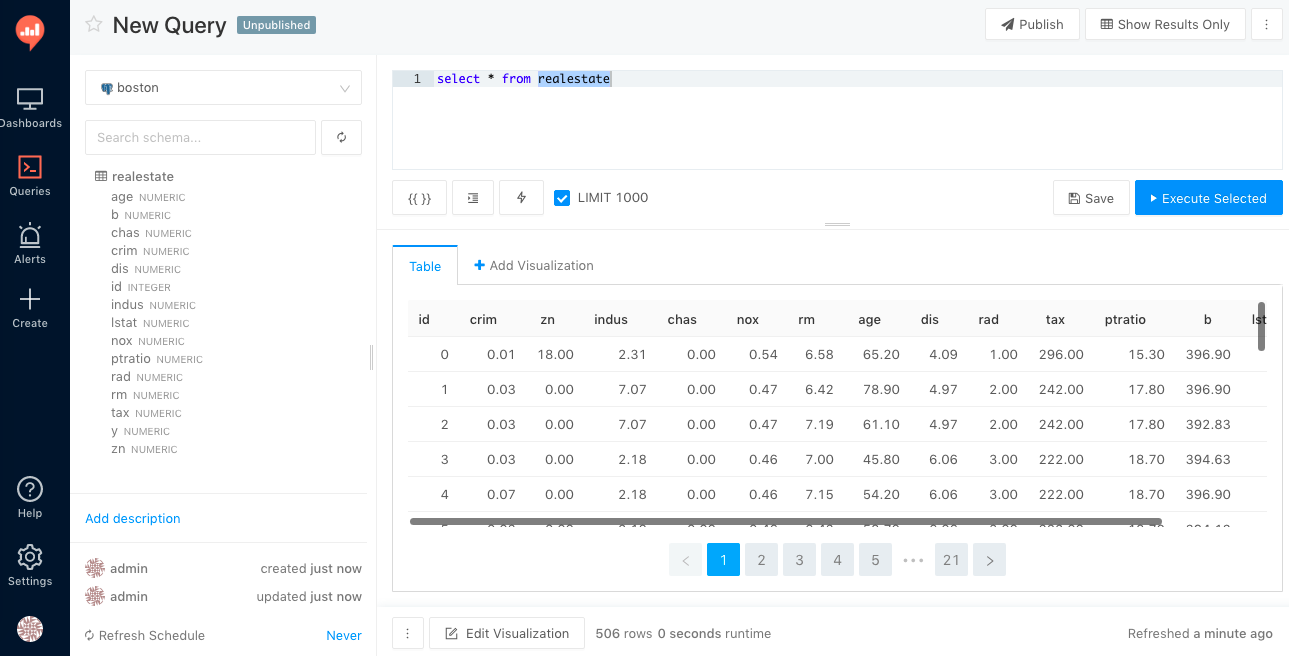Open the top-right more options menu
This screenshot has height=656, width=1289.
click(x=1267, y=24)
